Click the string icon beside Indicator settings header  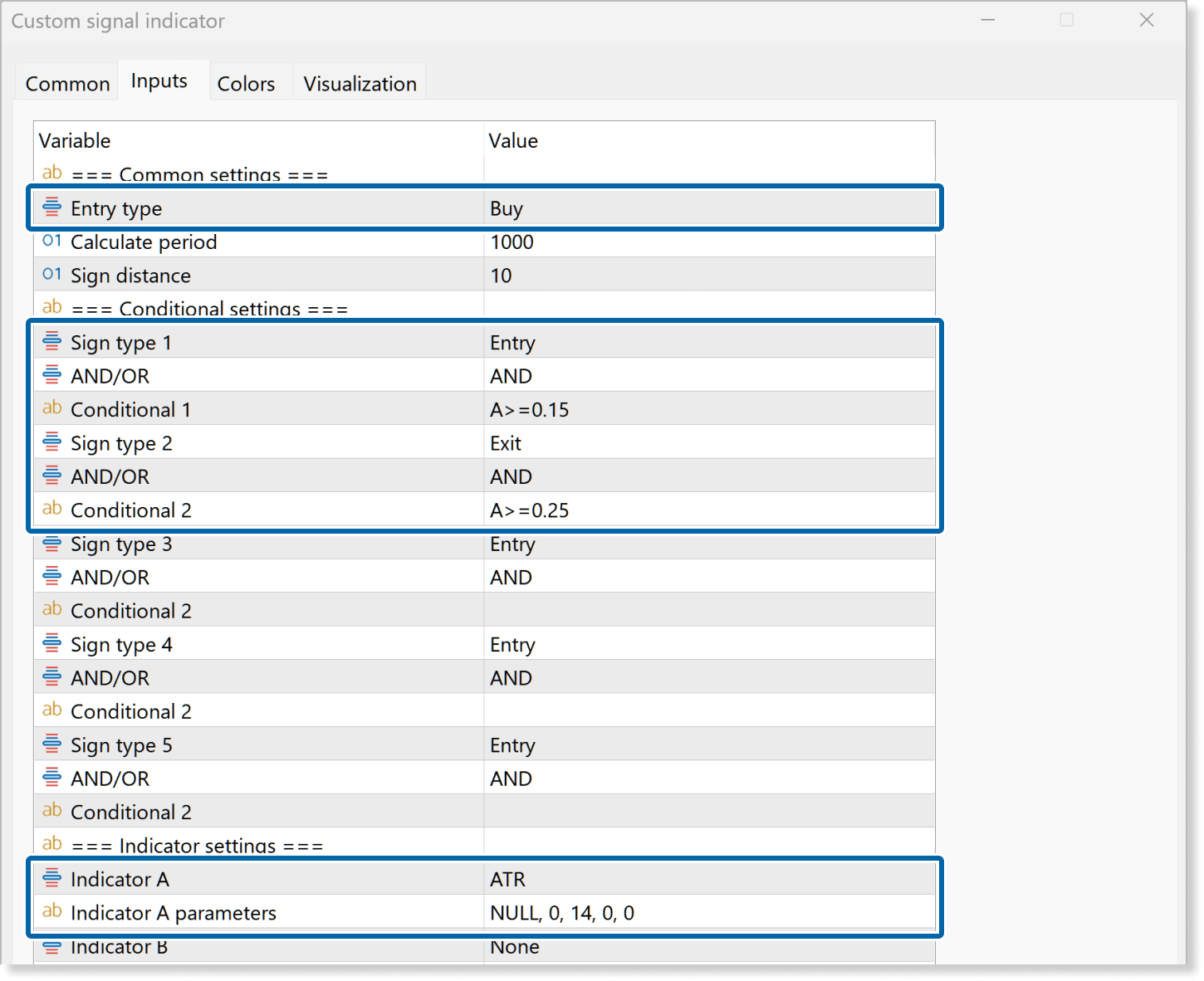[51, 844]
